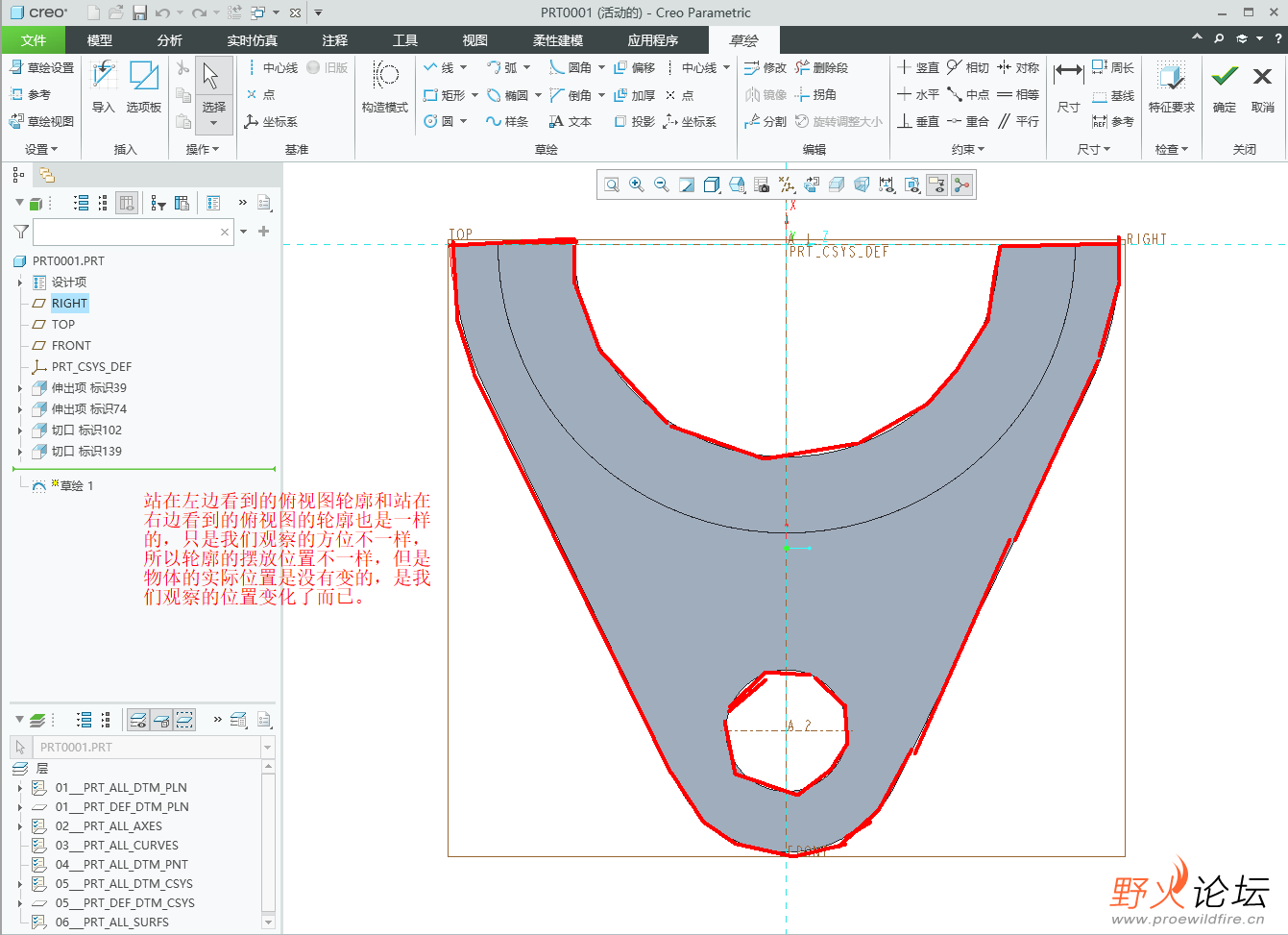Image resolution: width=1288 pixels, height=935 pixels.
Task: Toggle the first layer tree view button
Action: point(138,720)
